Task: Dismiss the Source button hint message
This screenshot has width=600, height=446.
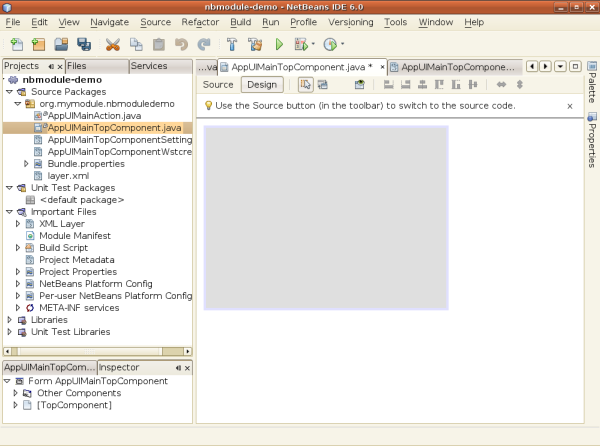Action: (x=570, y=106)
